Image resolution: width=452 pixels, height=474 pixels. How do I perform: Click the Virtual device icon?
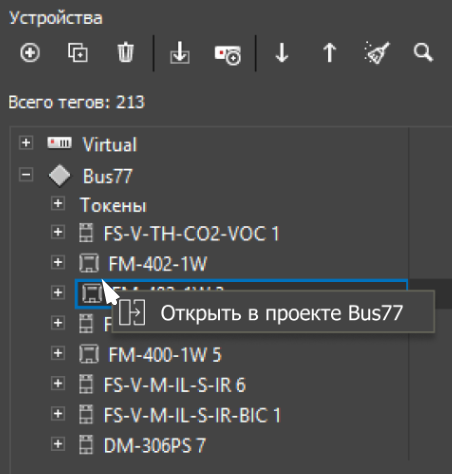pos(59,143)
